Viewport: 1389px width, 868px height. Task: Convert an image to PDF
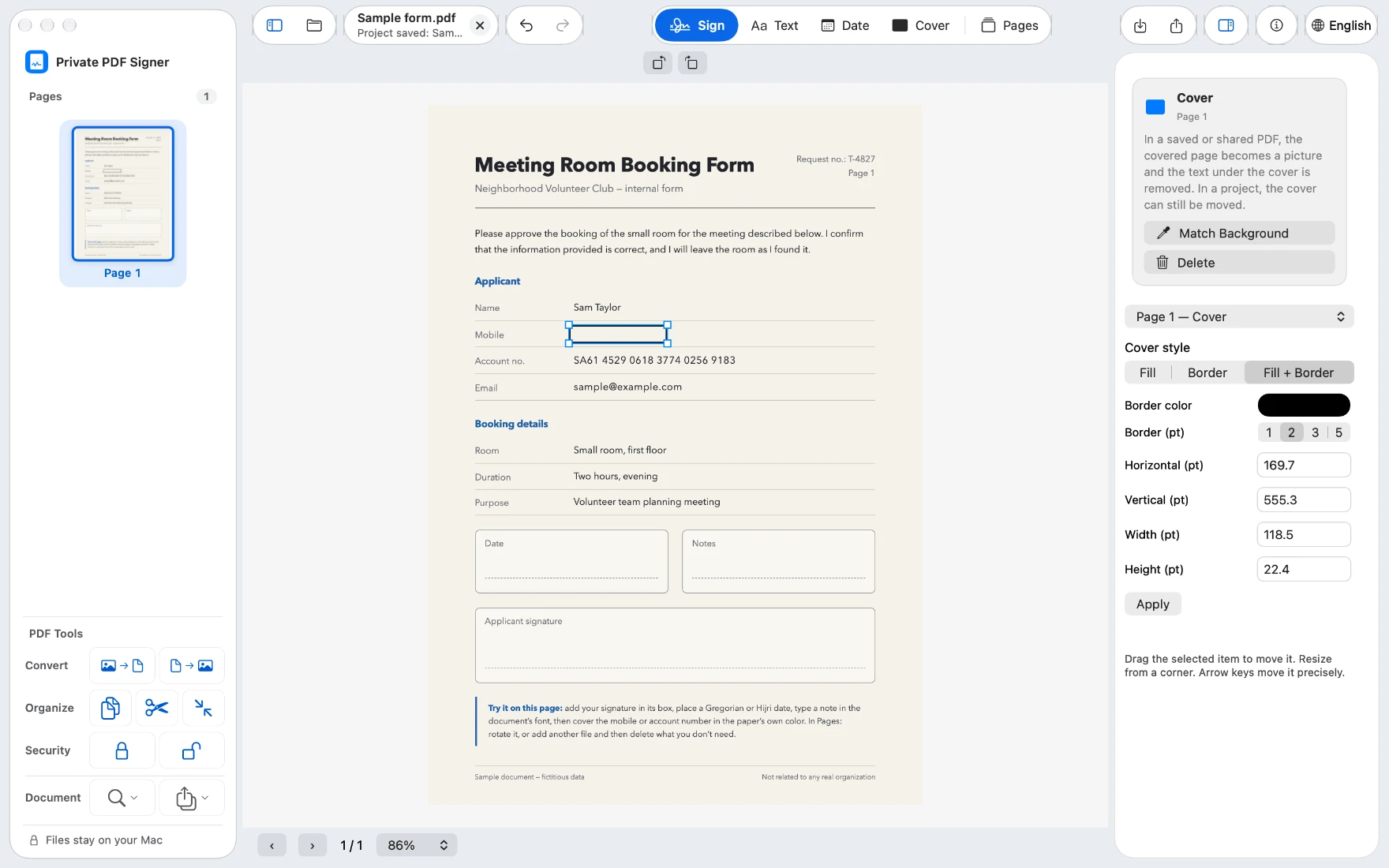[x=122, y=666]
